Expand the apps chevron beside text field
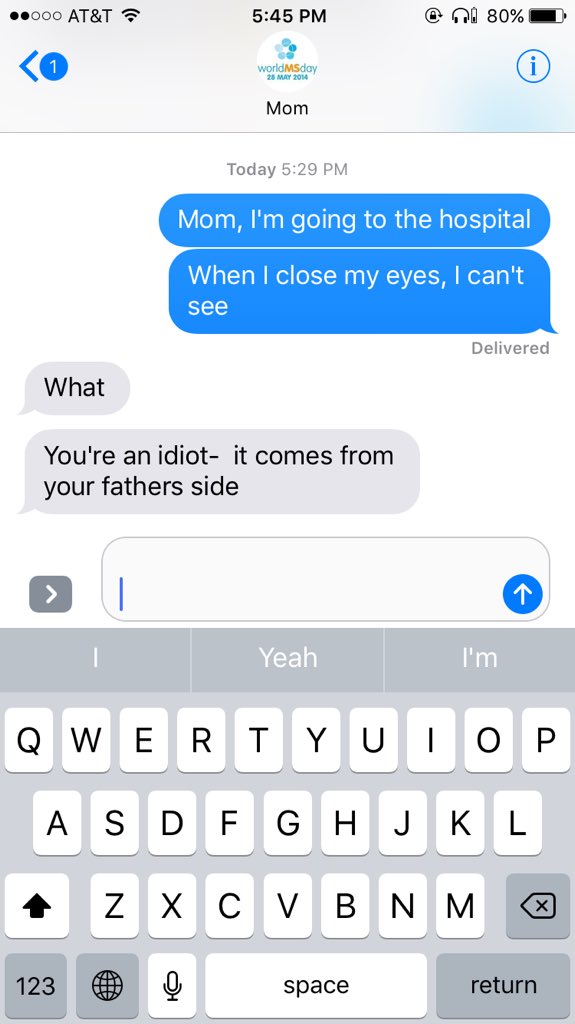Image resolution: width=575 pixels, height=1024 pixels. [50, 594]
